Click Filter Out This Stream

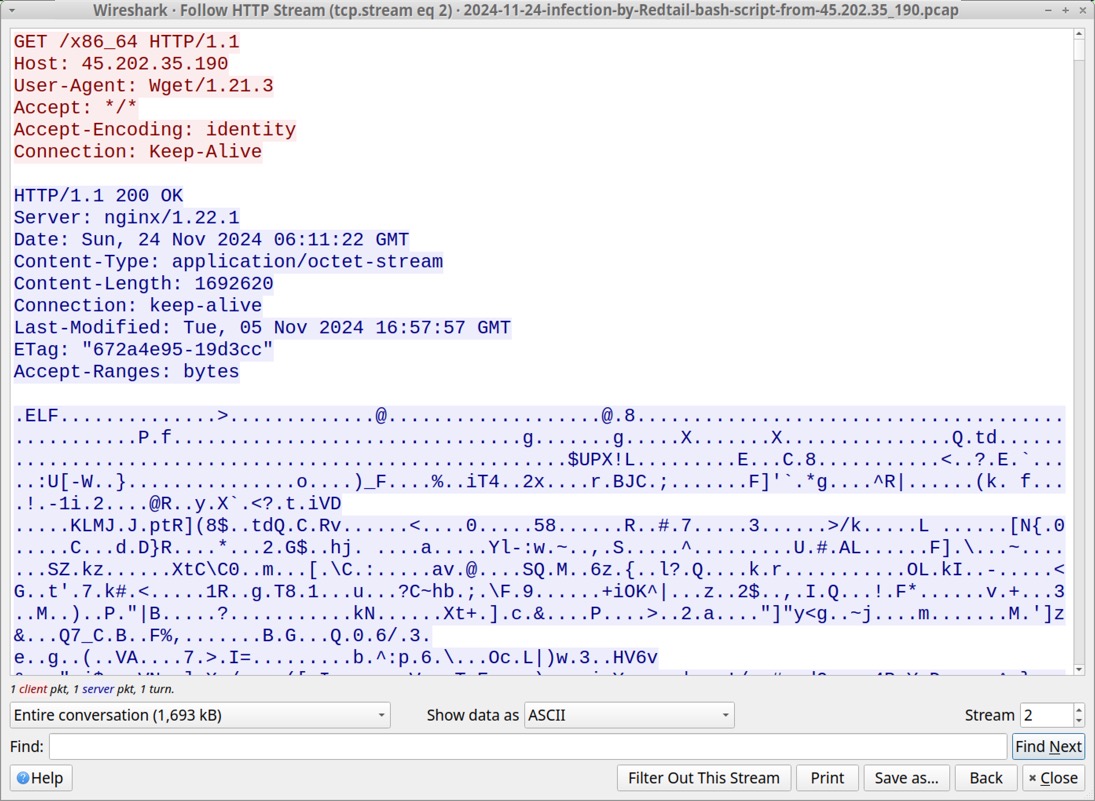pos(703,778)
